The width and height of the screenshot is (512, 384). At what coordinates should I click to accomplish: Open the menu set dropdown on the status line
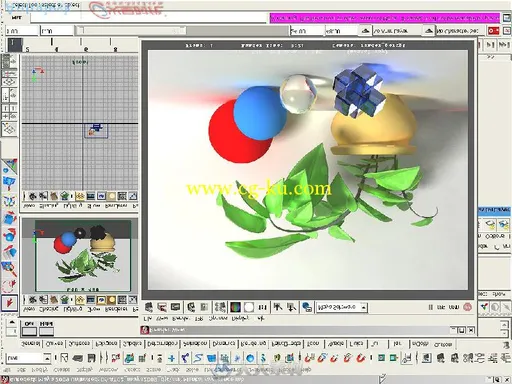click(x=47, y=358)
